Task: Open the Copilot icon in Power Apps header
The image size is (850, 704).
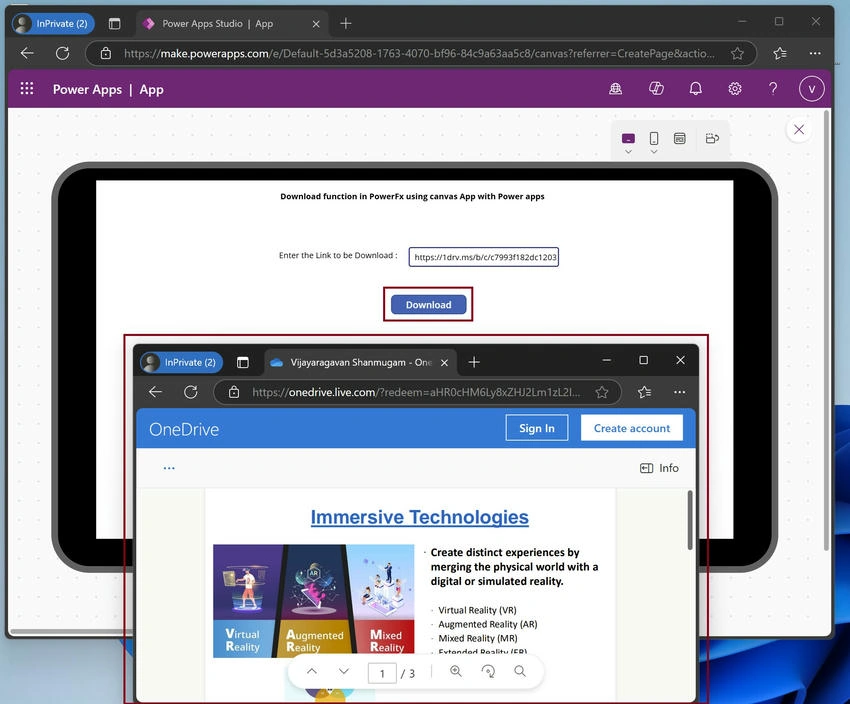Action: [x=656, y=88]
